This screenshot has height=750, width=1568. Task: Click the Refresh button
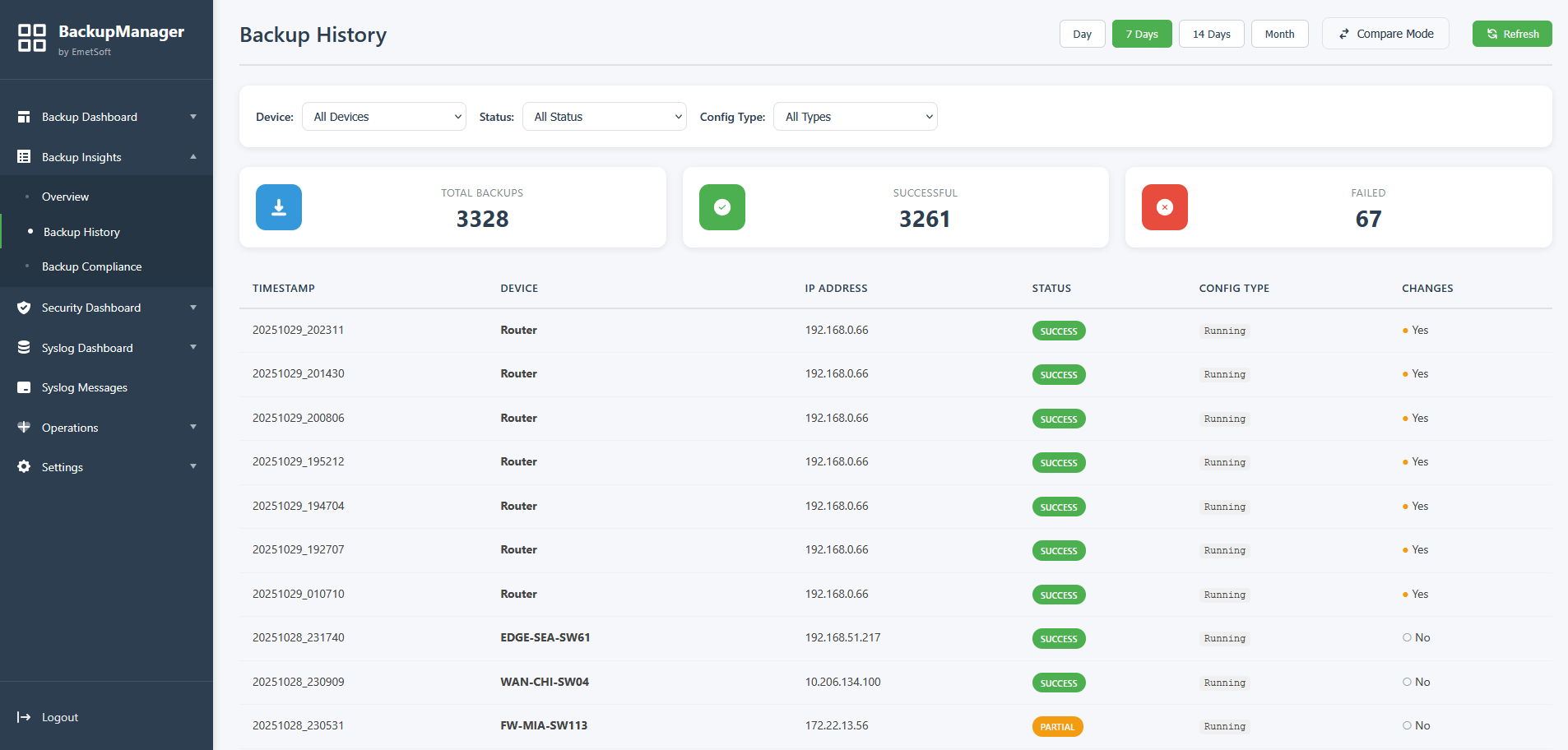coord(1512,34)
